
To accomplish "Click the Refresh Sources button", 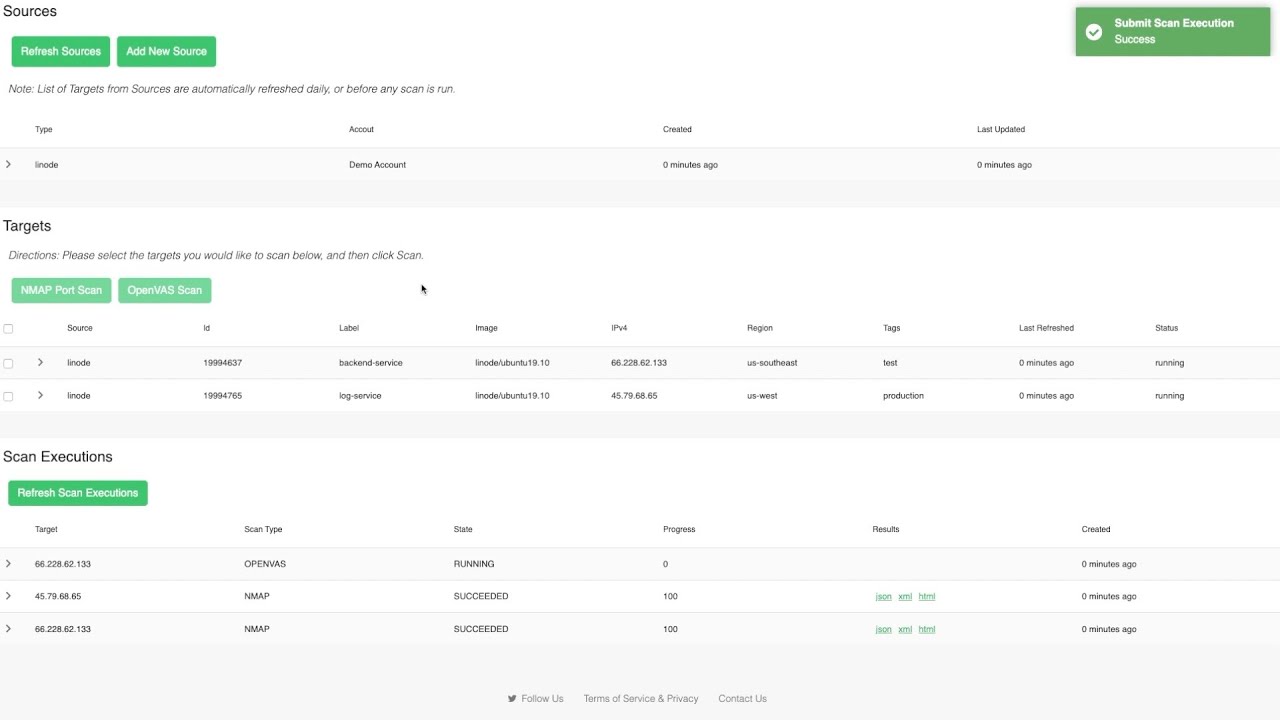I will (61, 51).
